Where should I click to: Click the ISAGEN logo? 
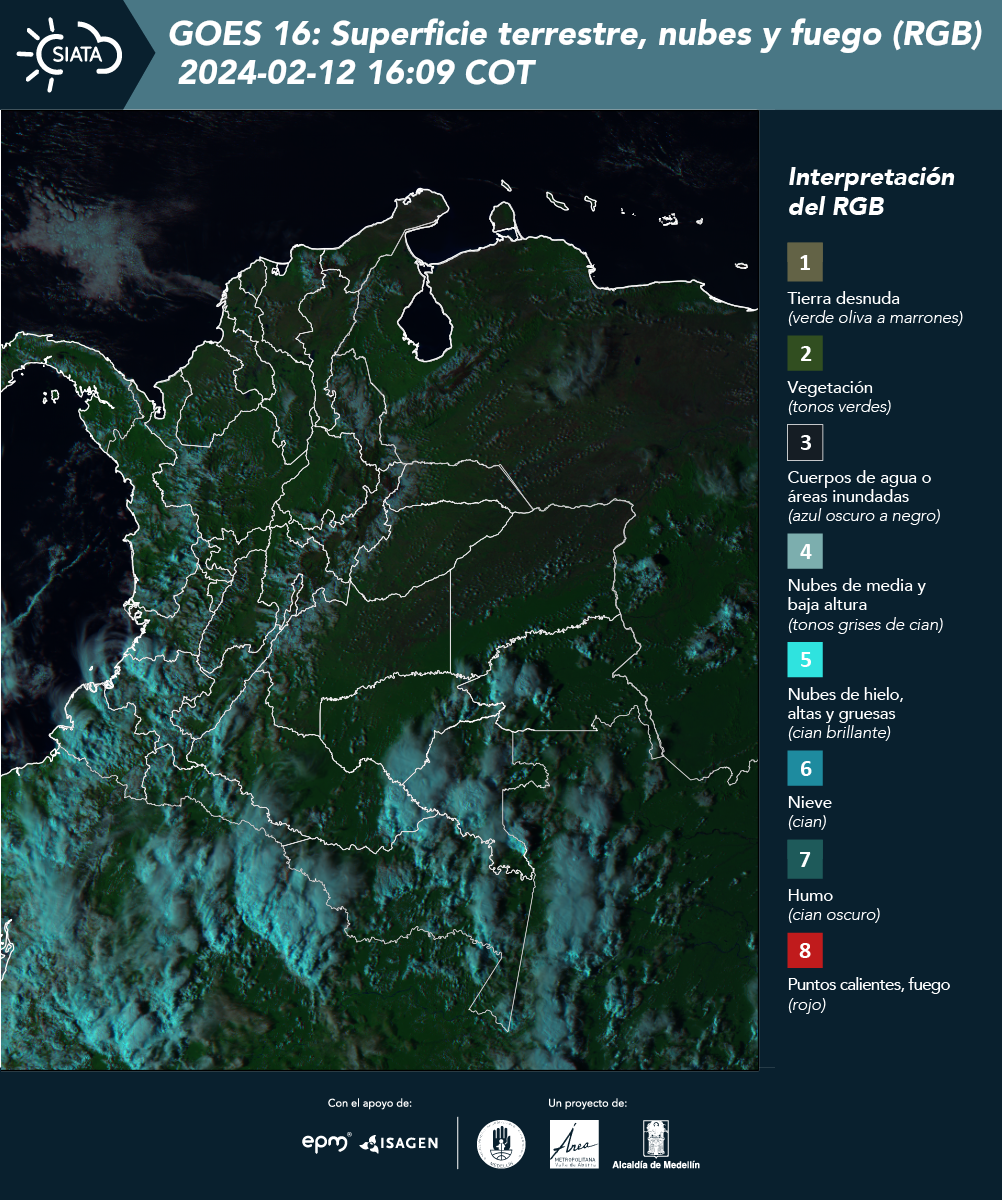point(399,1143)
